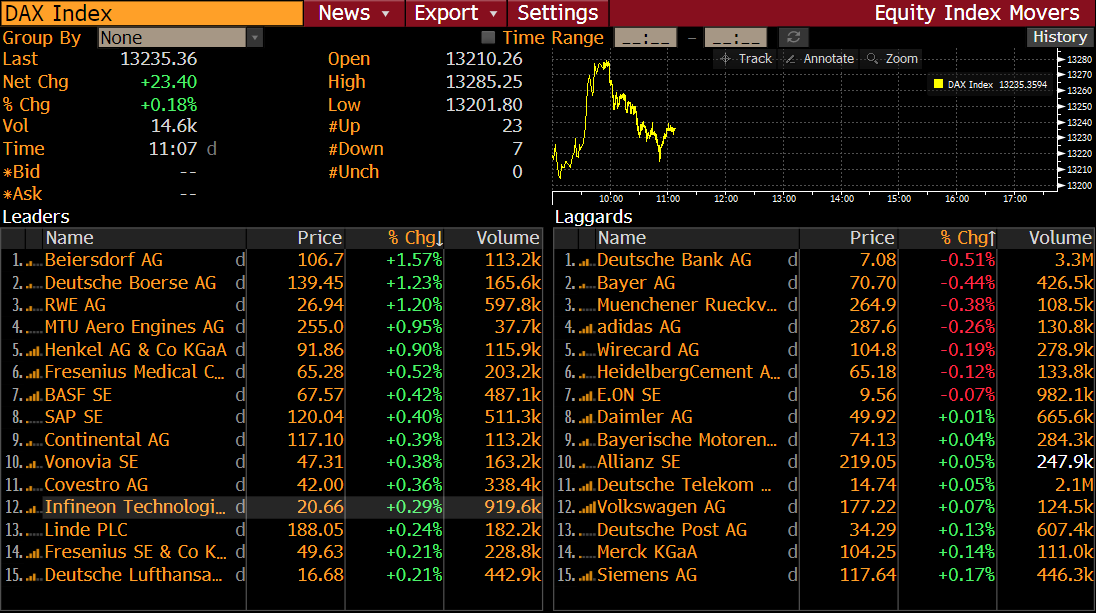Viewport: 1096px width, 613px height.
Task: Click the bar-chart icon beside Henkel AG
Action: pos(33,350)
